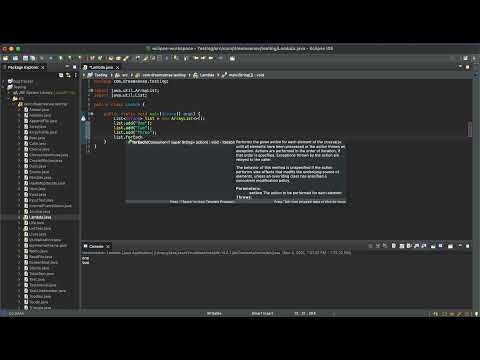Close the Lambda.java editor tab

coord(117,67)
